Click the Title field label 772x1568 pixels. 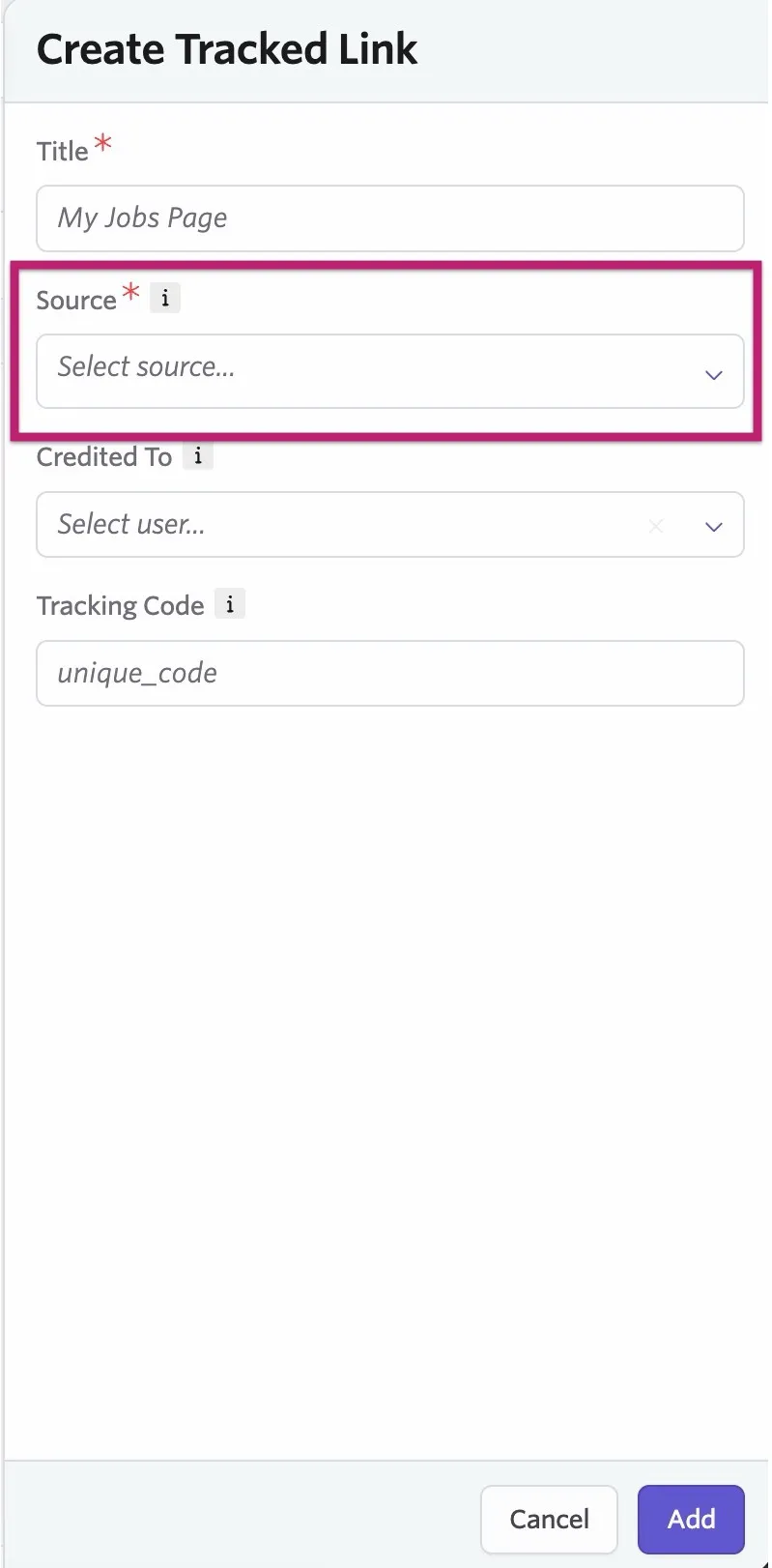coord(63,152)
